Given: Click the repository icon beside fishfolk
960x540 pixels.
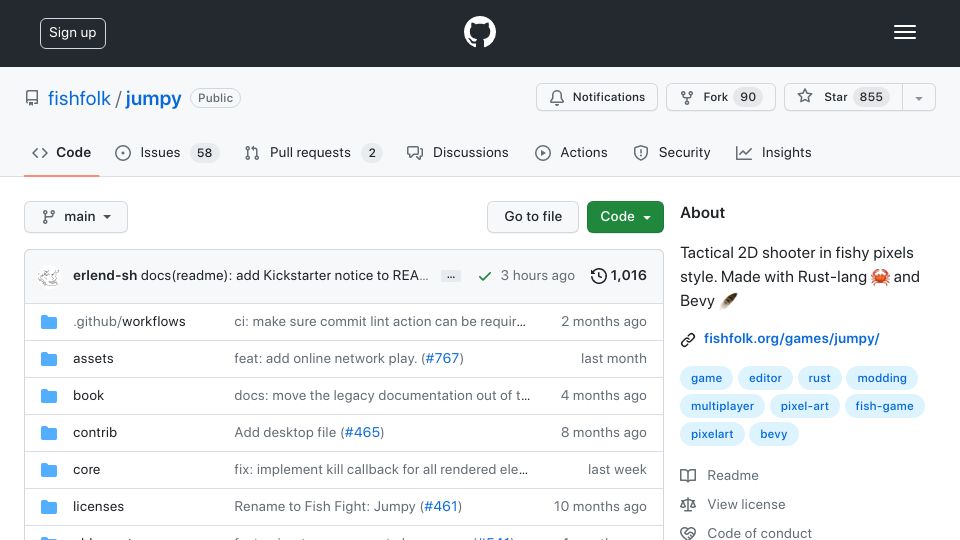Looking at the screenshot, I should [32, 98].
